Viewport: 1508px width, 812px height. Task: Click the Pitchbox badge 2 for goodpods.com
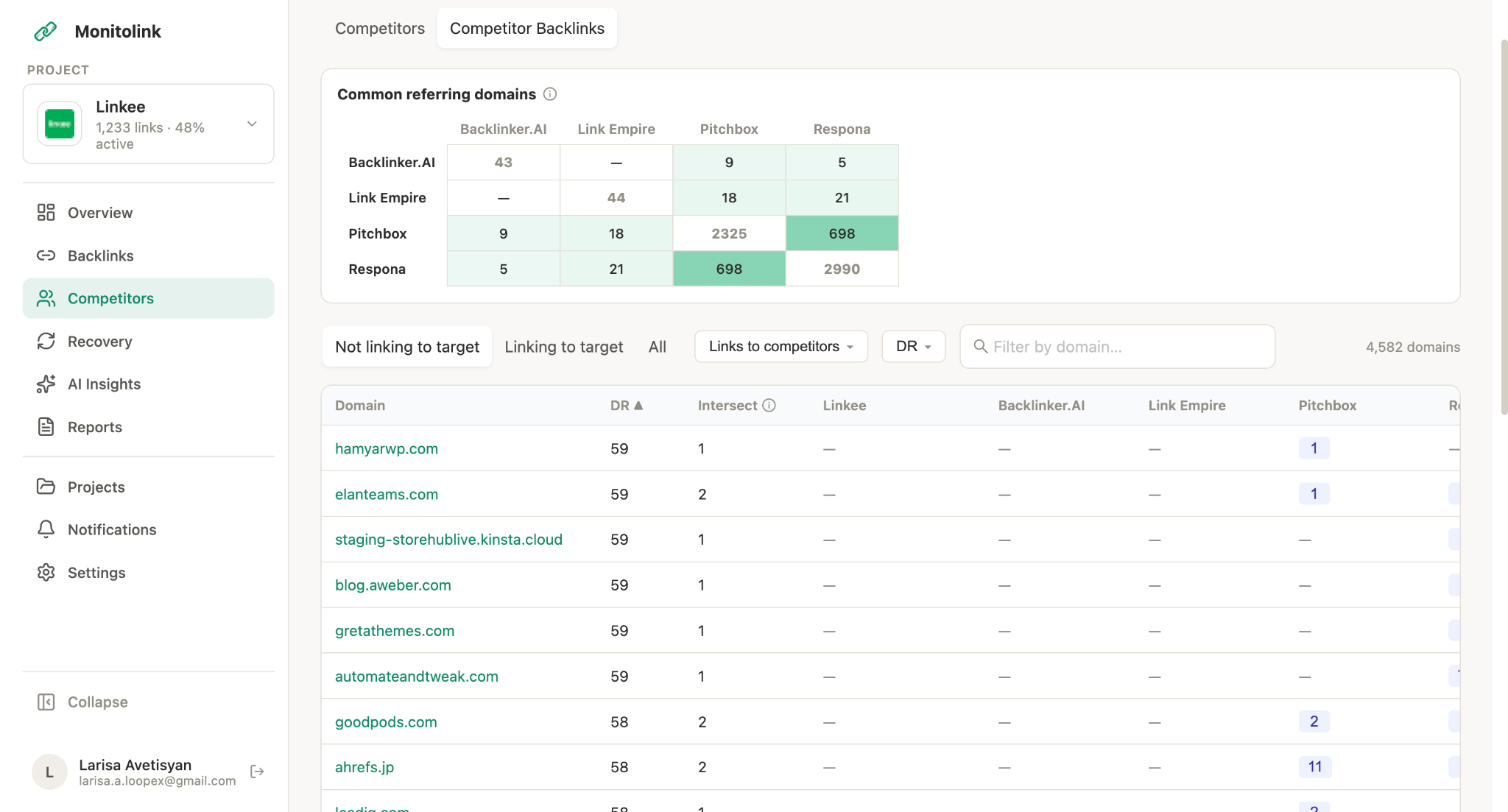[x=1314, y=721]
